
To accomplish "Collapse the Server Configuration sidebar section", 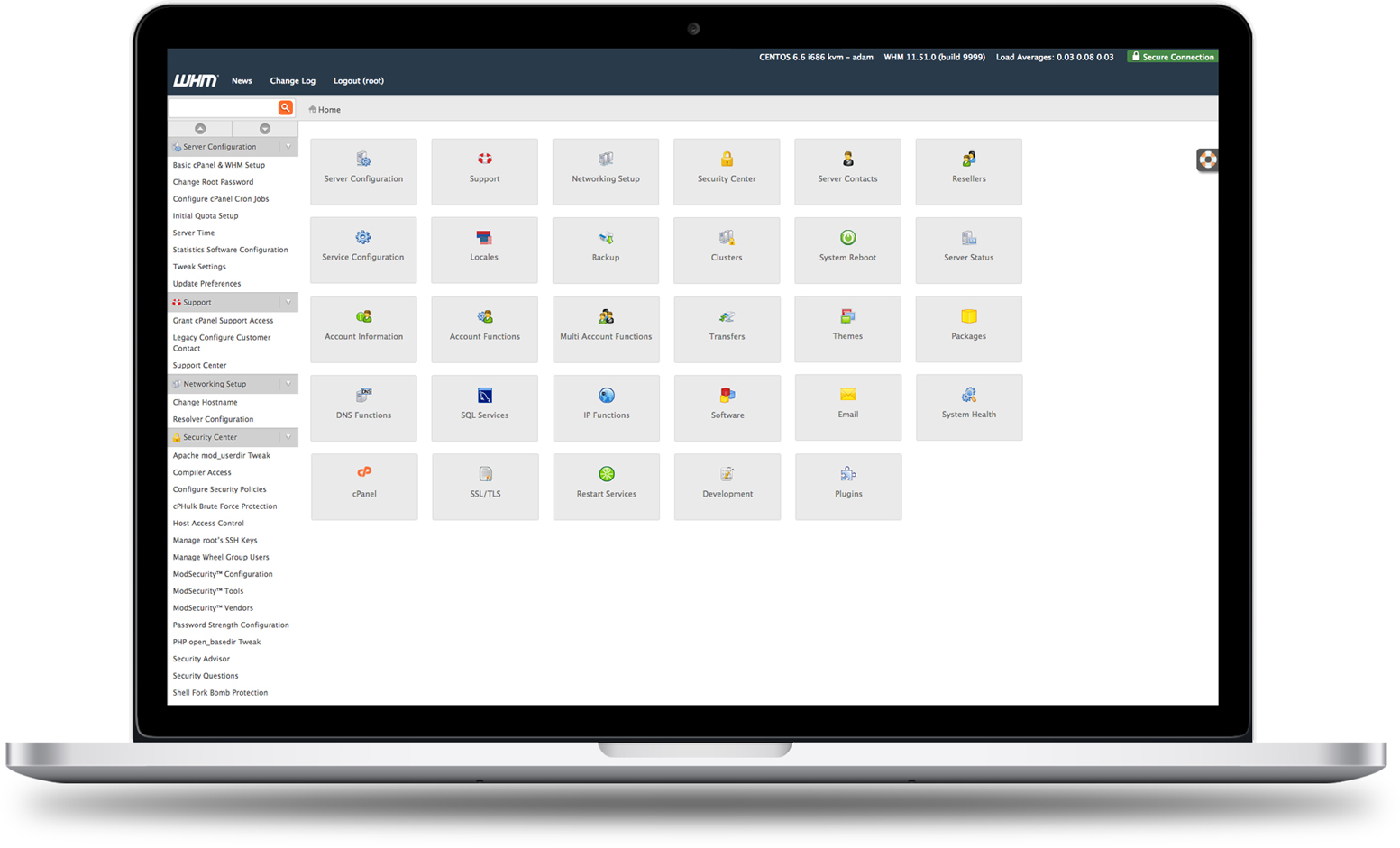I will click(x=288, y=147).
